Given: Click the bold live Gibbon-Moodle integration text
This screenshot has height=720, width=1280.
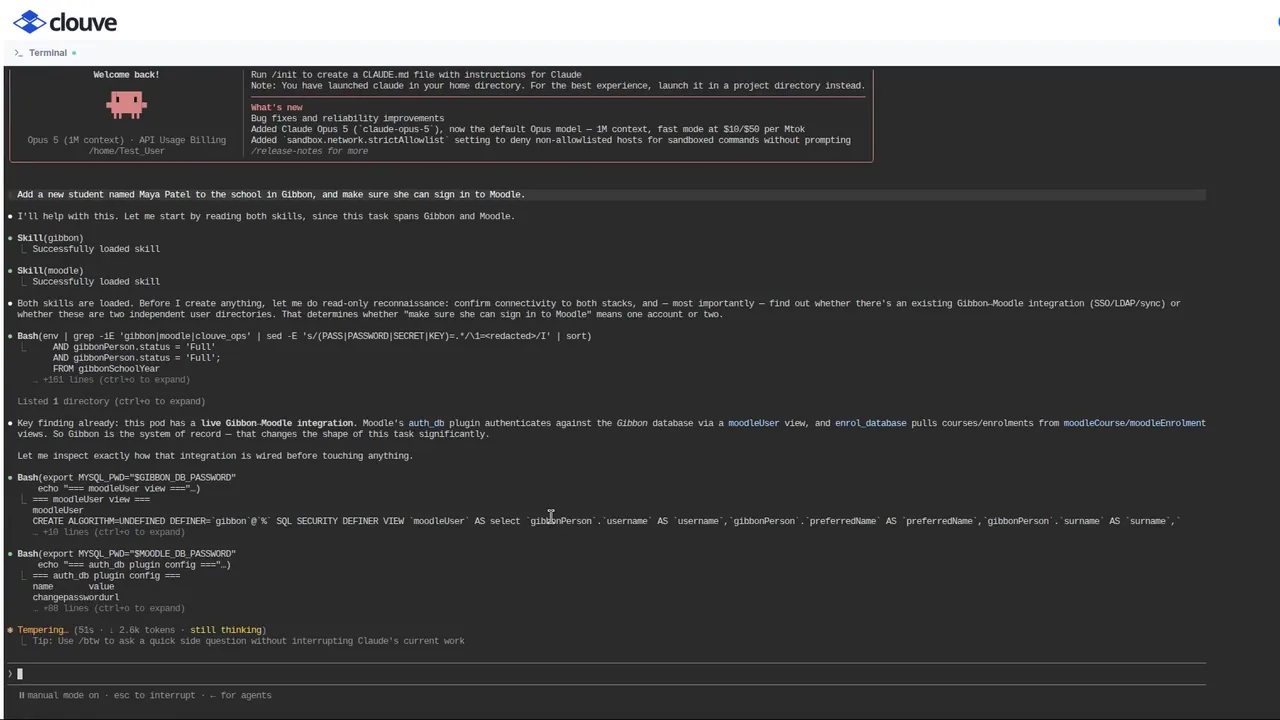Looking at the screenshot, I should (277, 423).
